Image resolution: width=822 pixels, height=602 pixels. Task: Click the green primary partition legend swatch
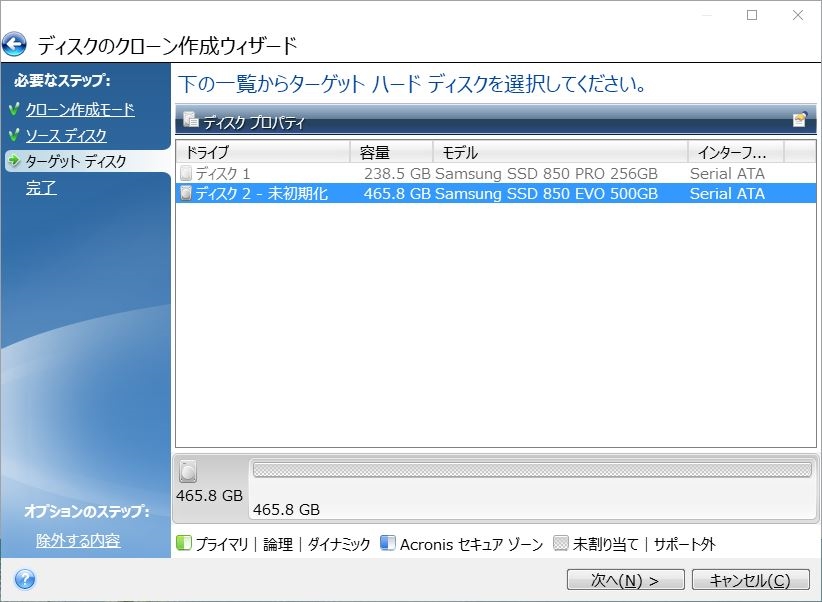point(183,543)
